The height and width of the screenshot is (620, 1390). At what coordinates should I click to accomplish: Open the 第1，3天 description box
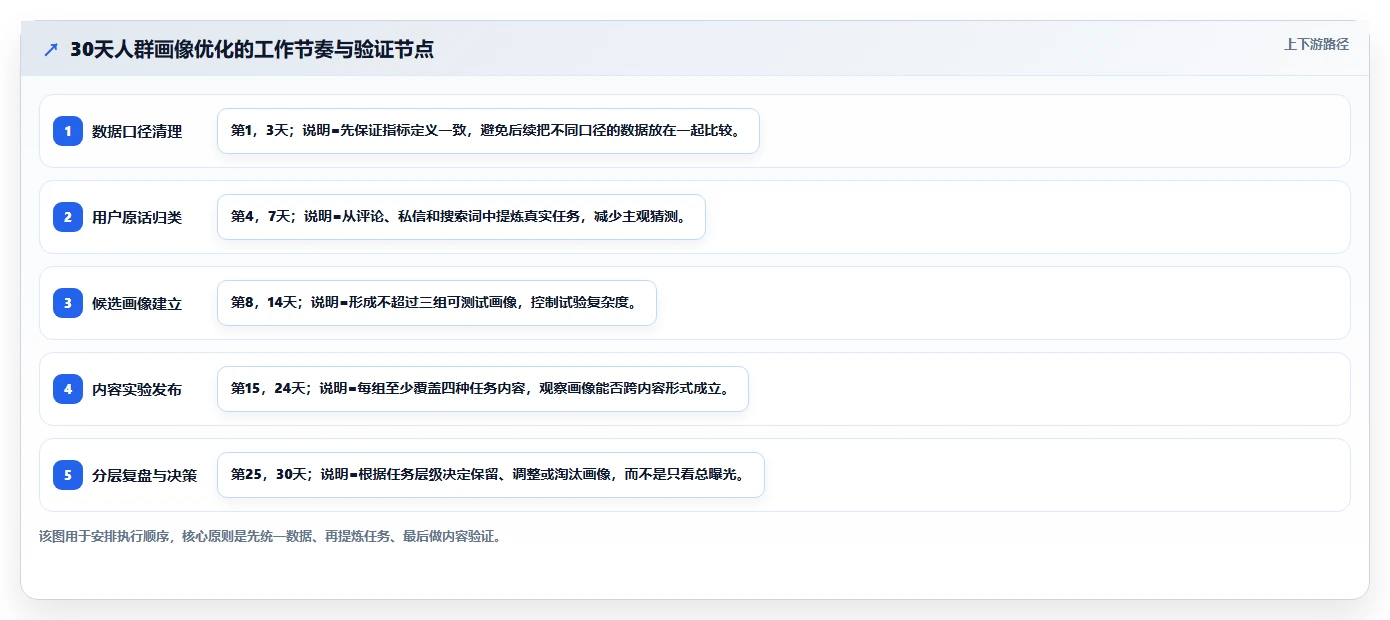pyautogui.click(x=488, y=131)
